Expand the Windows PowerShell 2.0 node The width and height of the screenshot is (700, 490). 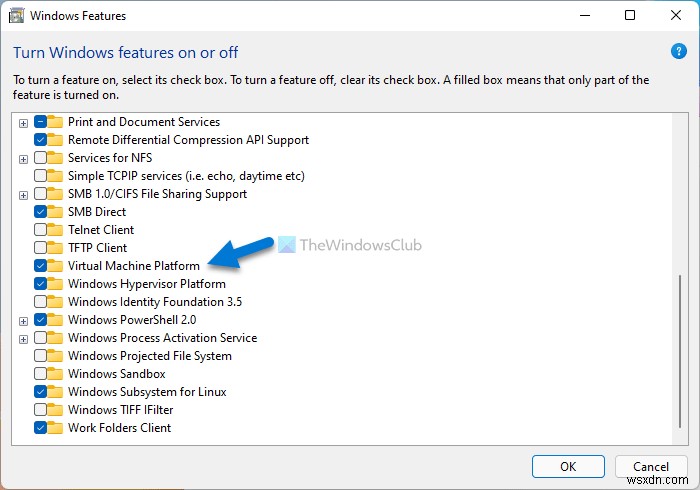(x=24, y=320)
